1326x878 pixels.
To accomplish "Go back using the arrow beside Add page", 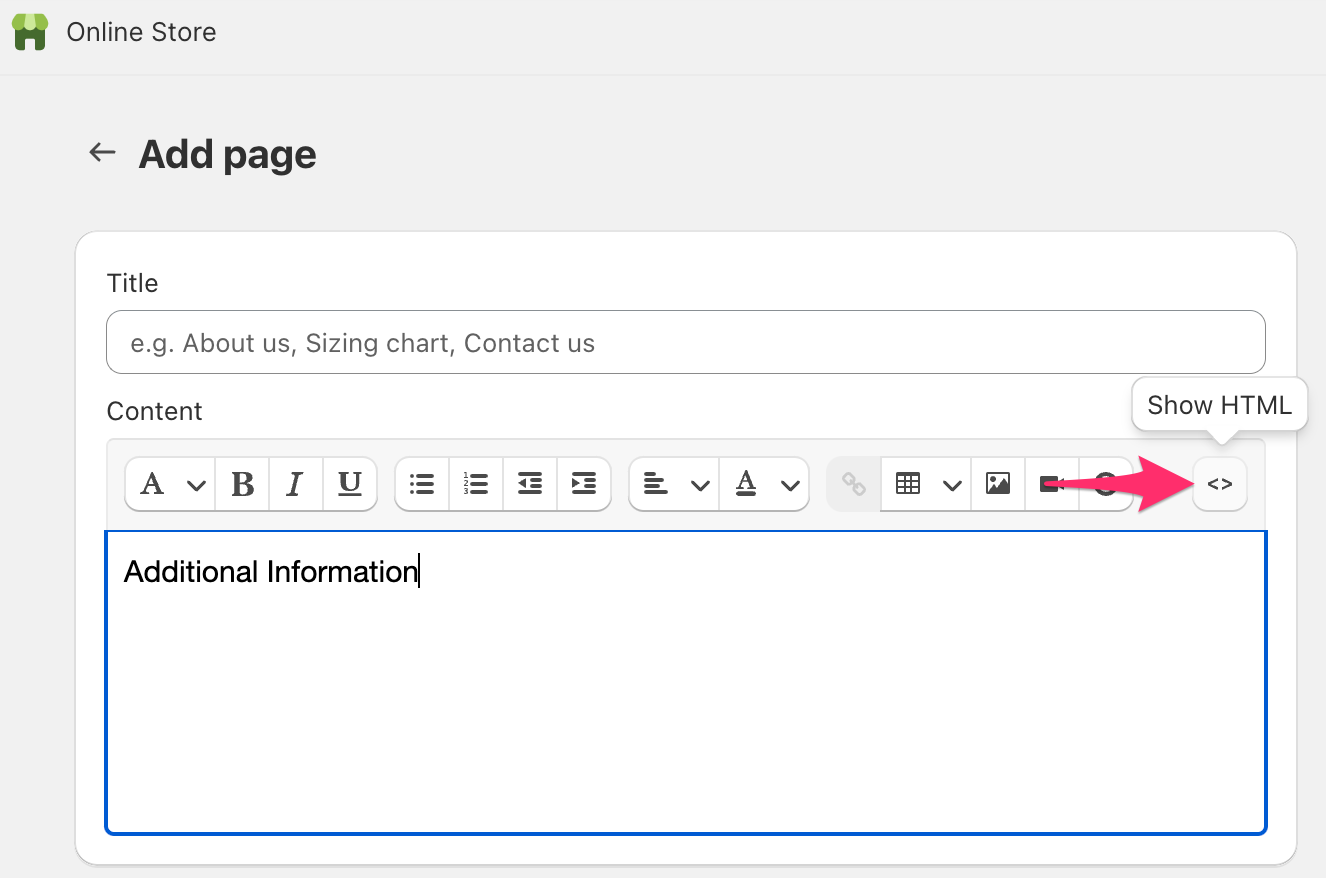I will tap(102, 152).
